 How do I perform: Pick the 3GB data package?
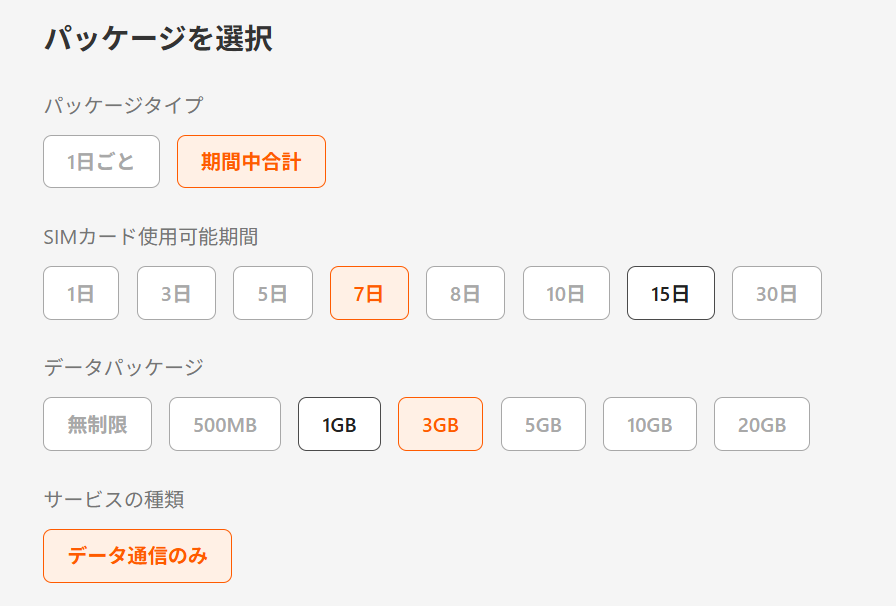tap(440, 424)
